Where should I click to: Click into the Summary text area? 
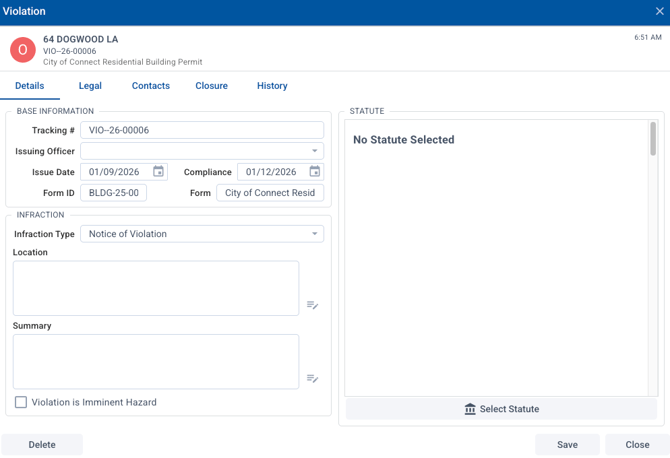156,361
